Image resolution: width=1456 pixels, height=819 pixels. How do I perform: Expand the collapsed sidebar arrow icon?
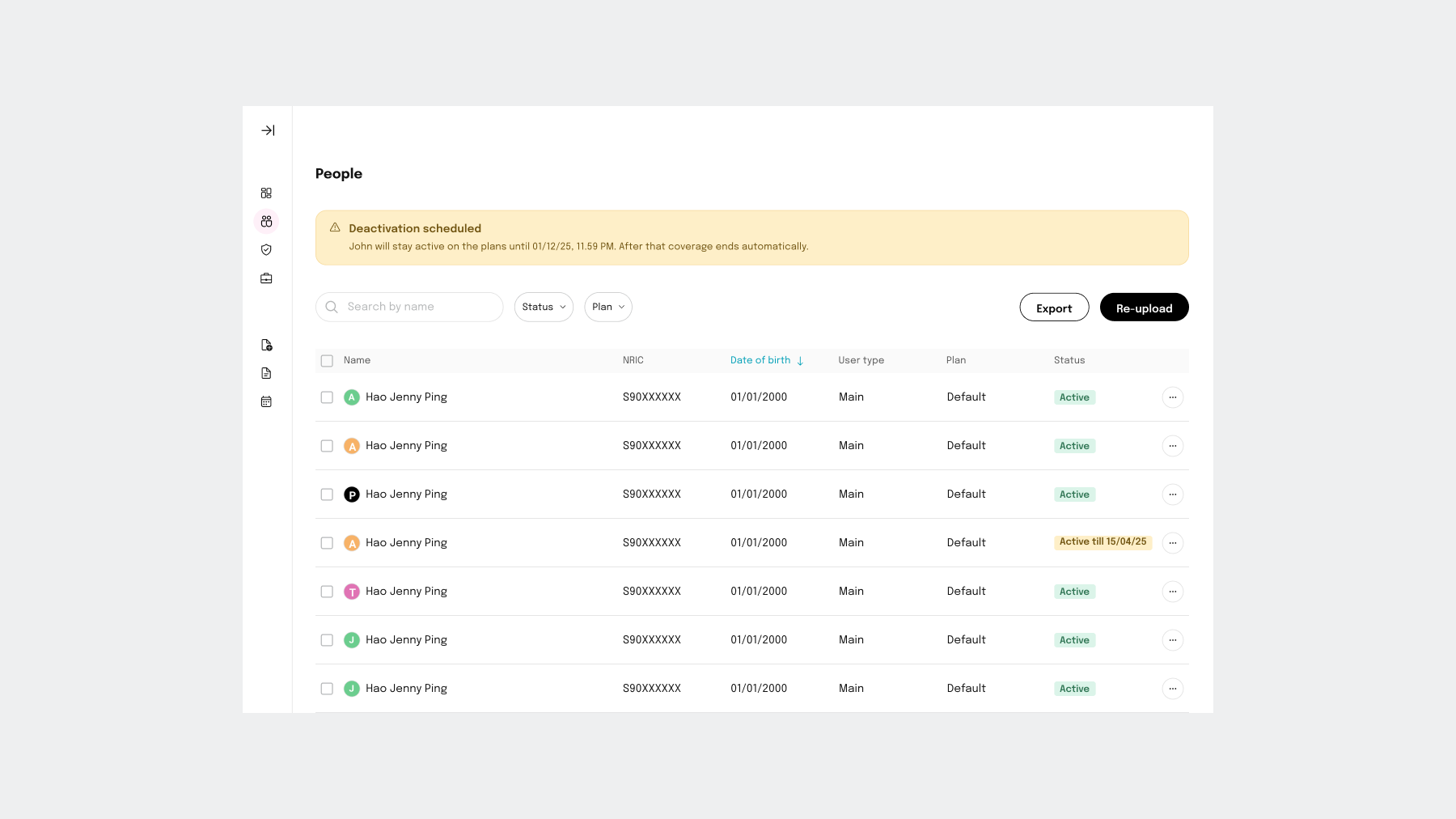coord(268,130)
